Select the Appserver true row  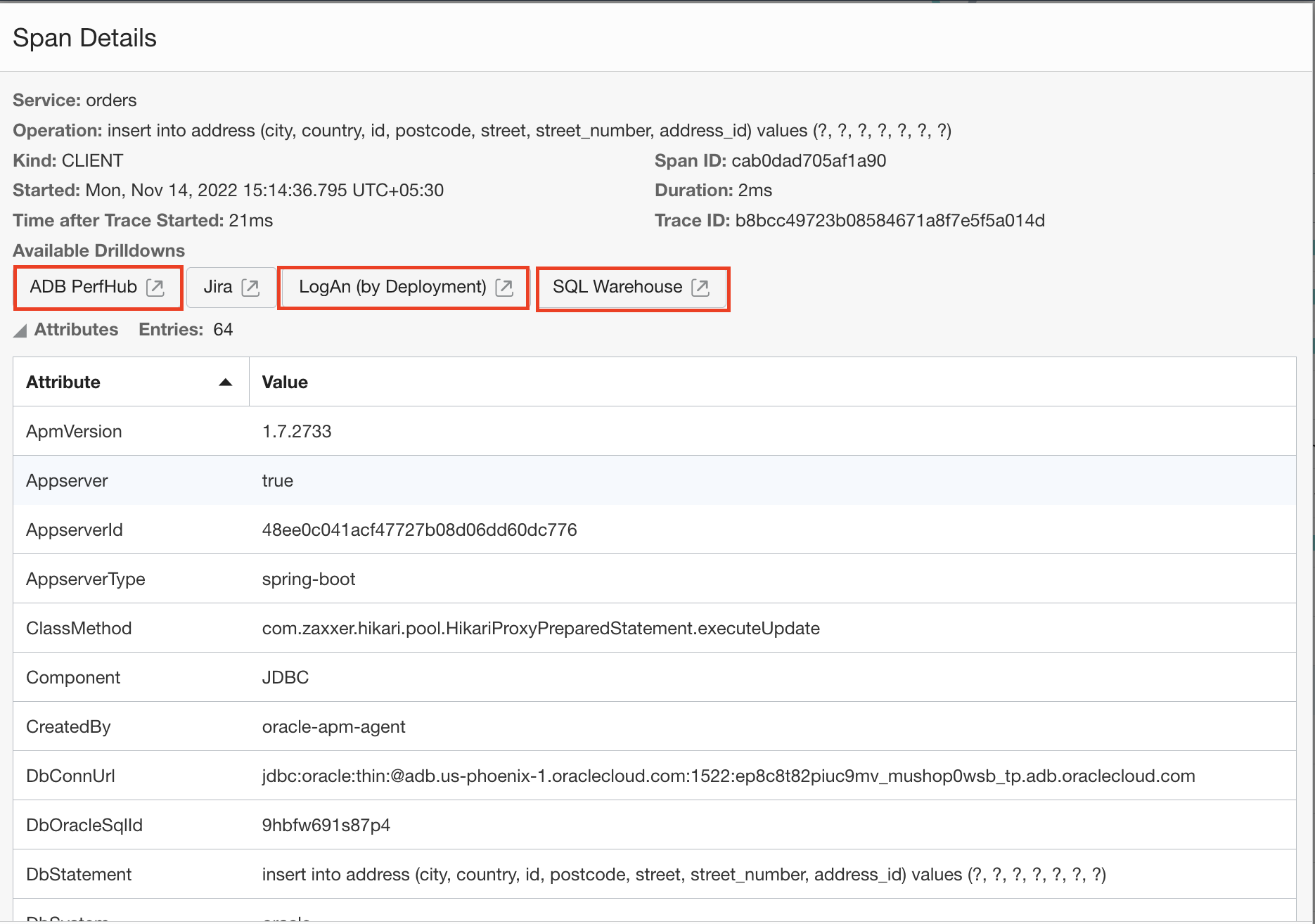pyautogui.click(x=277, y=481)
